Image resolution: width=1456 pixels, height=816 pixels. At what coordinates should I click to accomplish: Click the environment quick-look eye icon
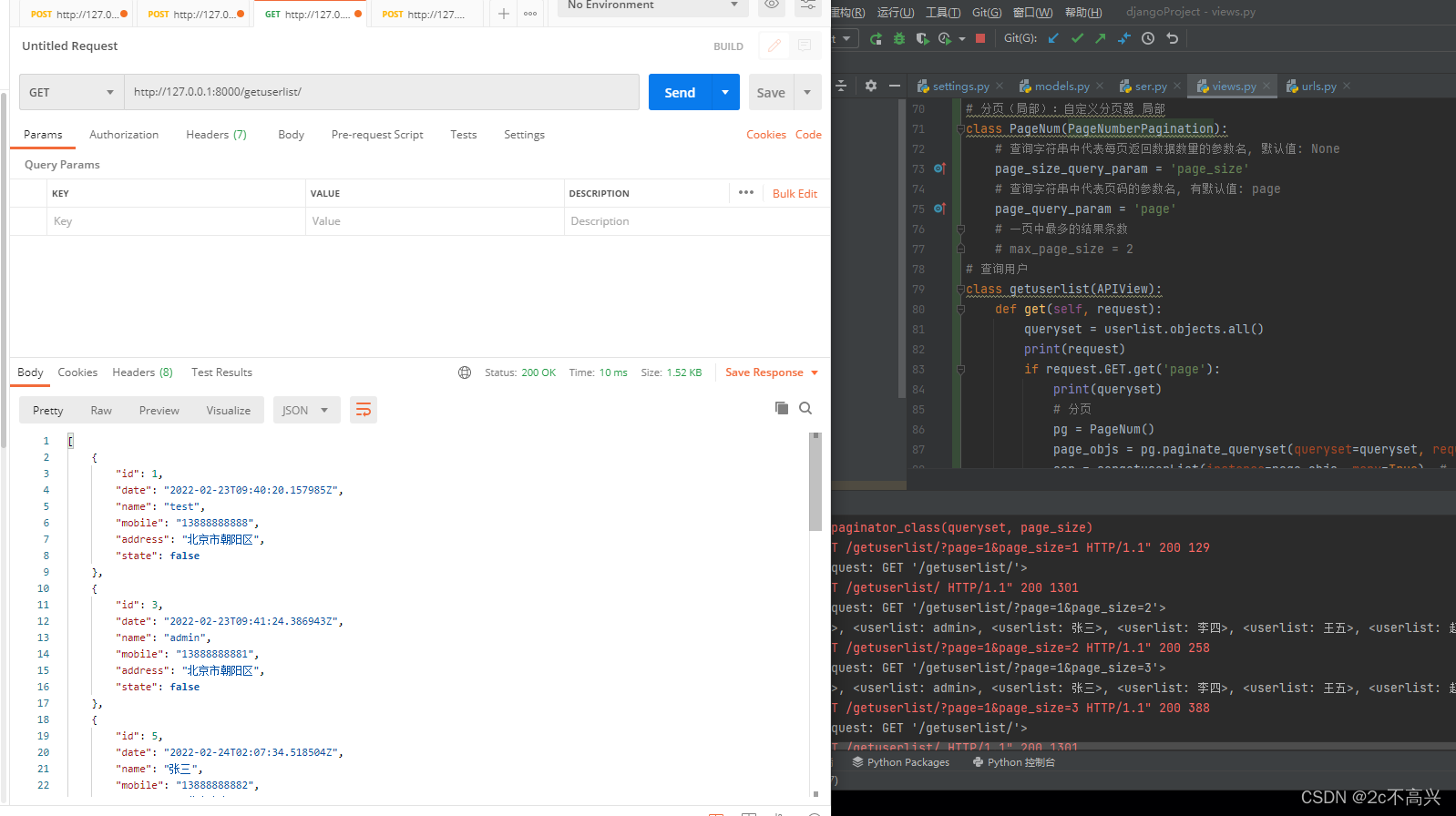pos(772,5)
